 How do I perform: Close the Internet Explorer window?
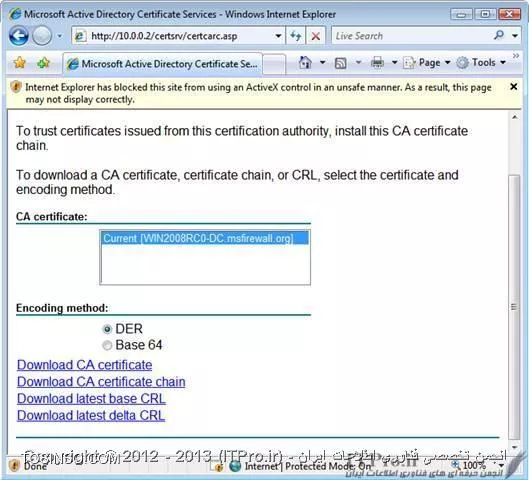[509, 14]
